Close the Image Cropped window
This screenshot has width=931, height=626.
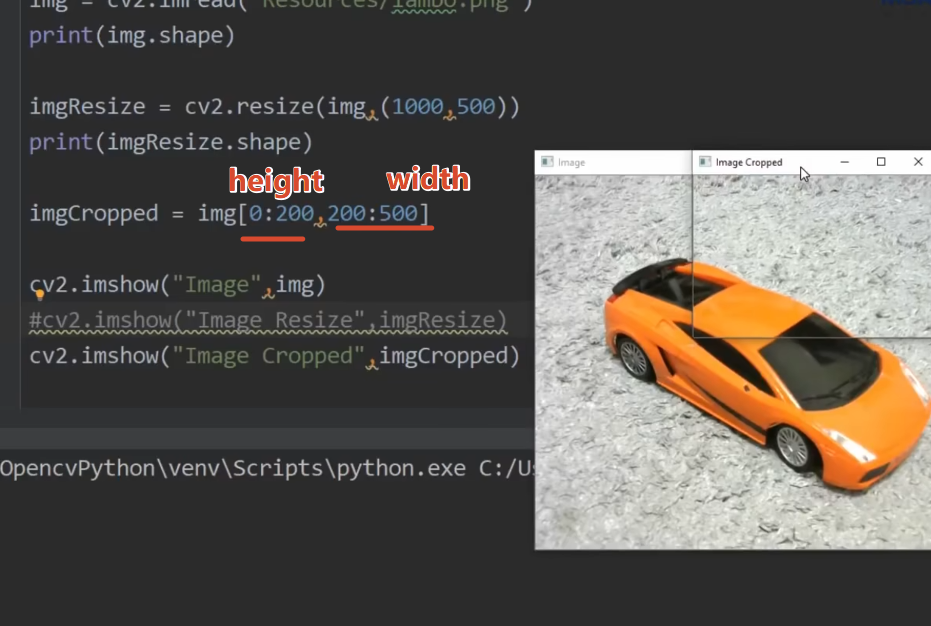pos(918,162)
